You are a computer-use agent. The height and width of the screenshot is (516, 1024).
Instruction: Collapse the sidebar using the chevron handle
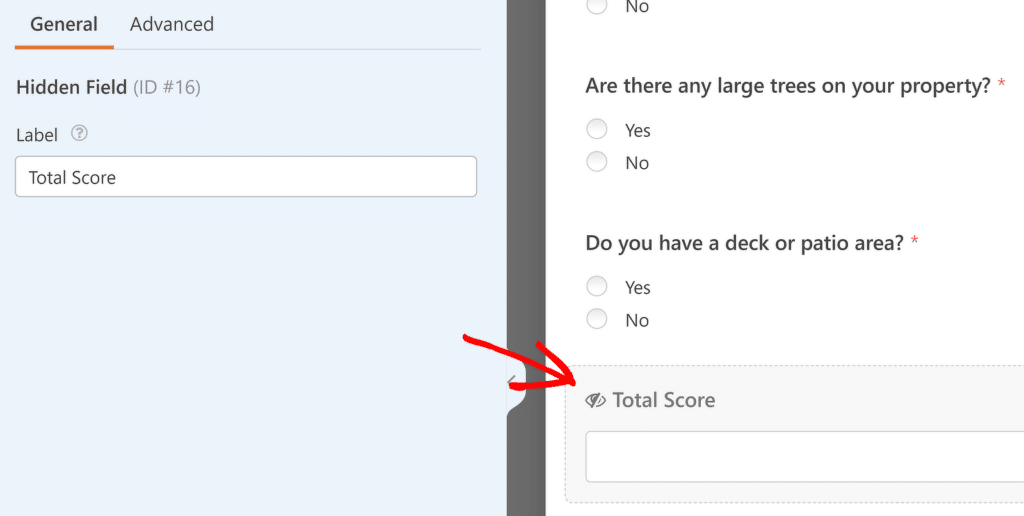(x=513, y=380)
